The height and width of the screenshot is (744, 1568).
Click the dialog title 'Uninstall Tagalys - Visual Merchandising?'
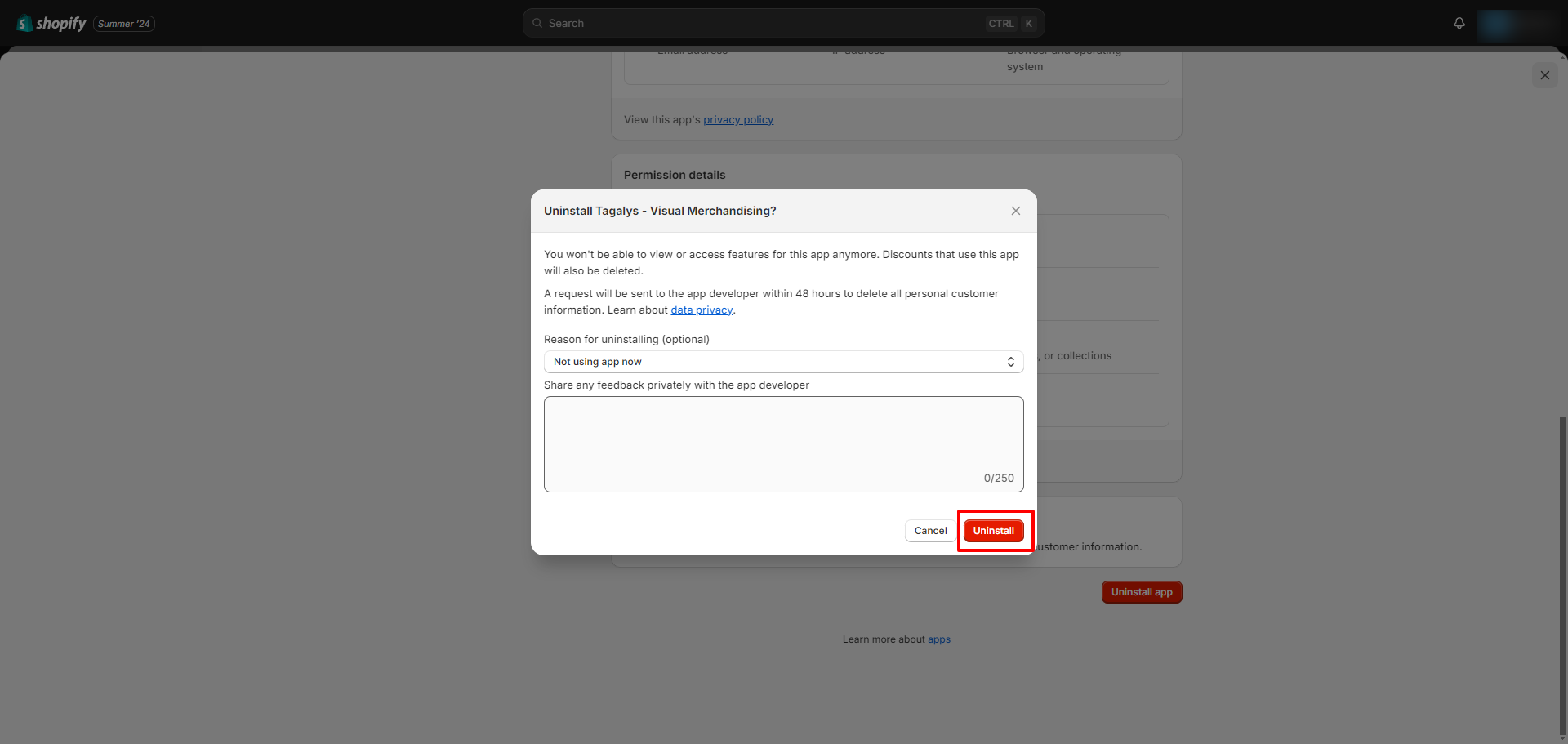pos(660,211)
